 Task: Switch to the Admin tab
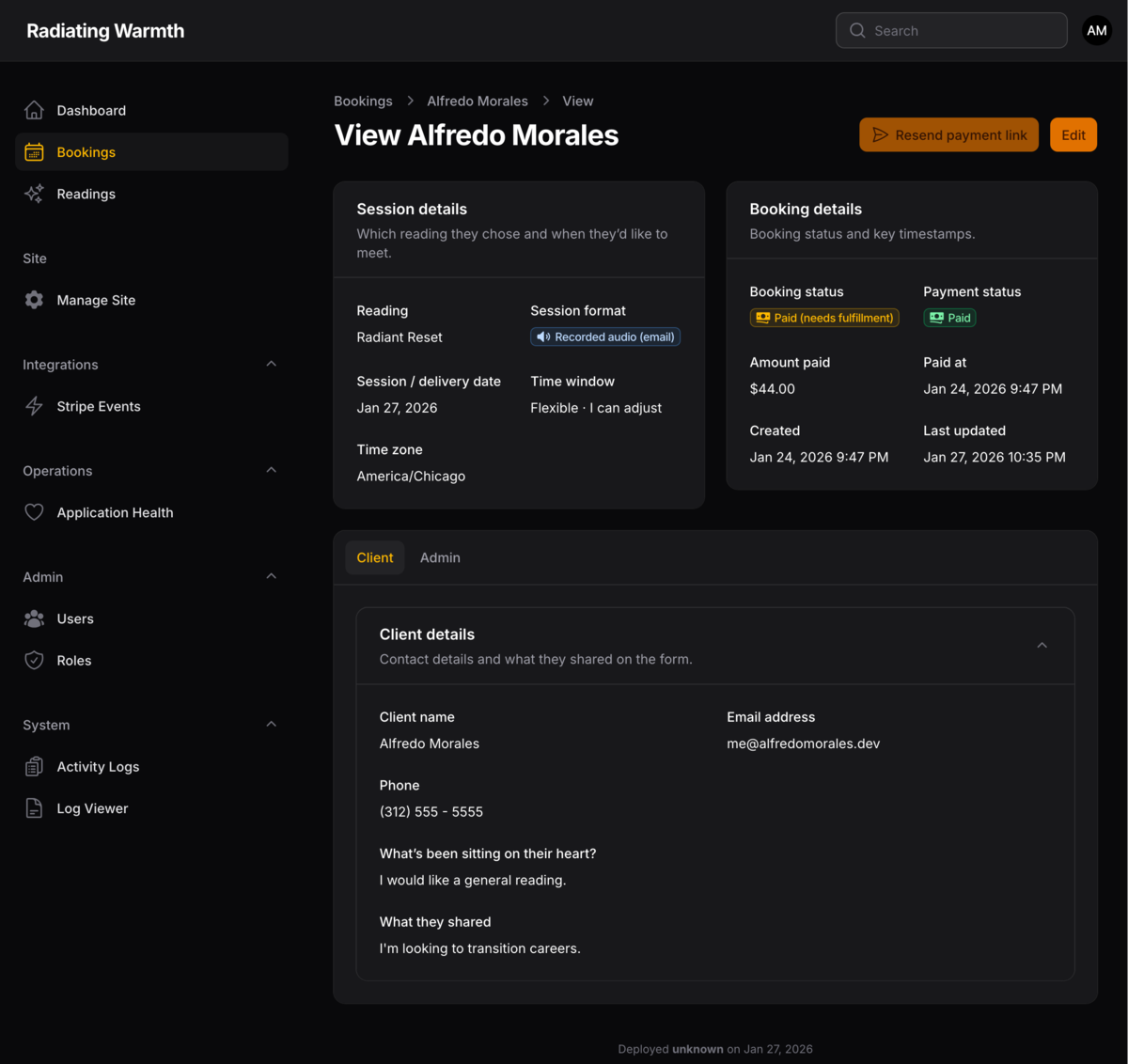[x=440, y=556]
